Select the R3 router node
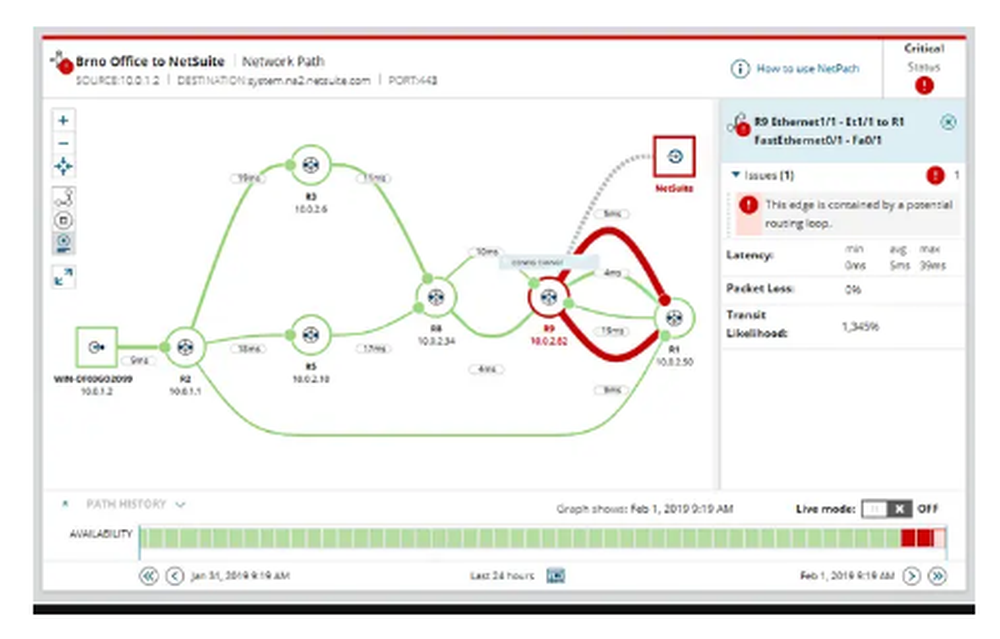This screenshot has width=1000, height=639. (311, 165)
